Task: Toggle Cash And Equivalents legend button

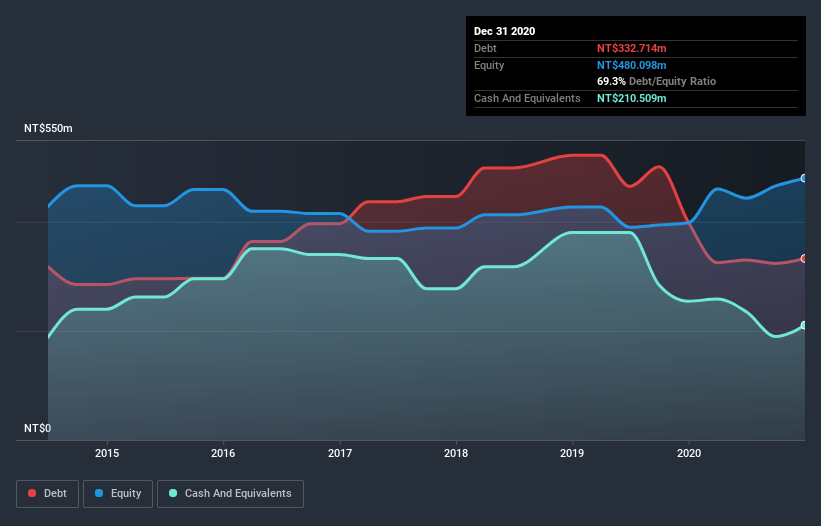Action: click(230, 494)
